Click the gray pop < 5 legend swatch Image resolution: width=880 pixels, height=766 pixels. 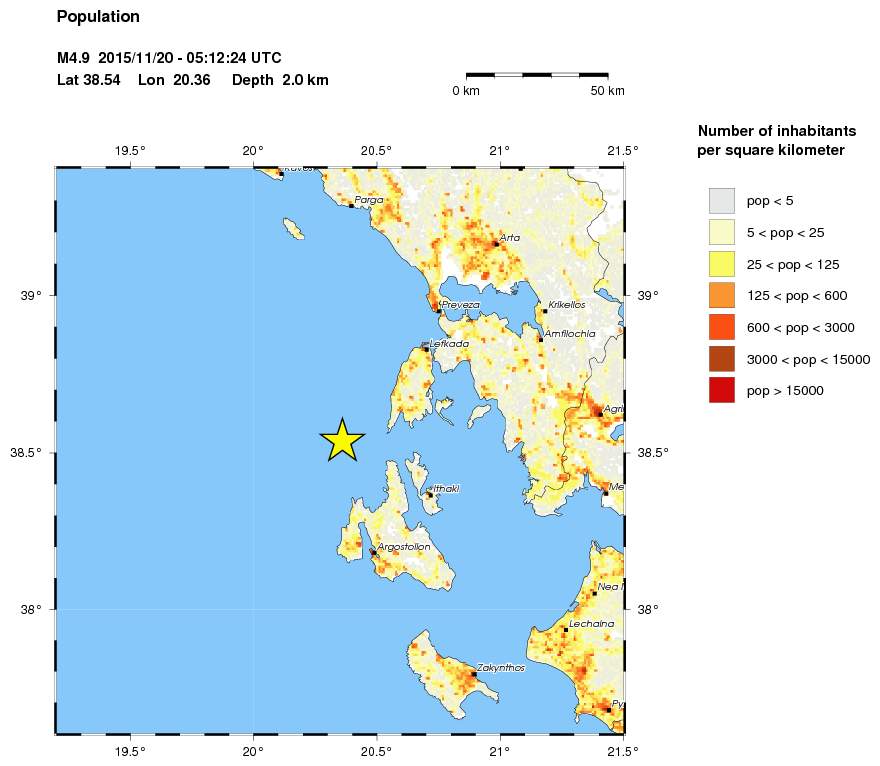722,201
